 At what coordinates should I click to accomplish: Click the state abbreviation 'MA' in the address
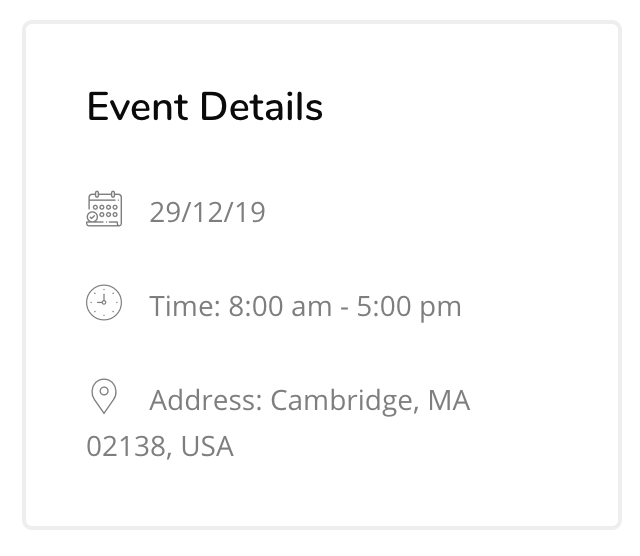tap(449, 400)
